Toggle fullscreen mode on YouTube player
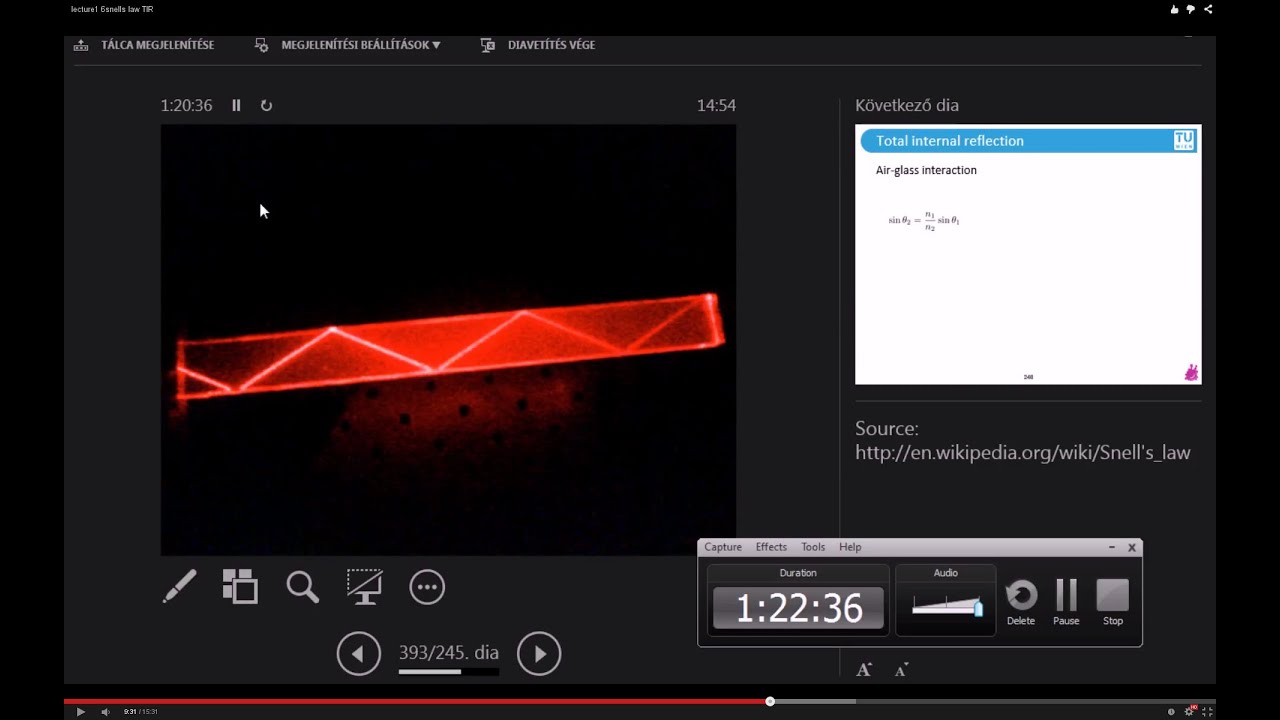 1207,711
